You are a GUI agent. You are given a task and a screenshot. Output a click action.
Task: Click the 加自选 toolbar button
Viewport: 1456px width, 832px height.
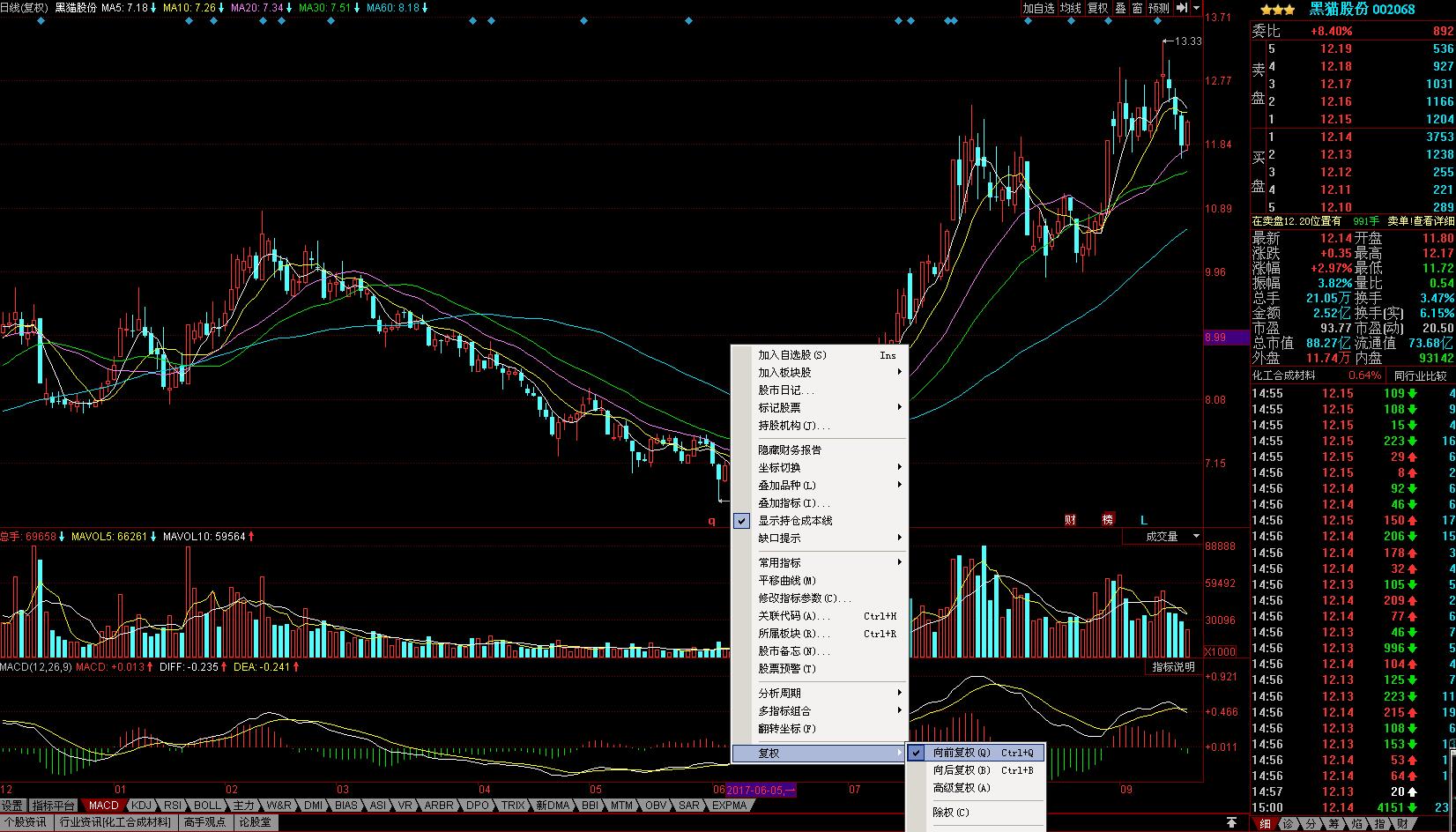pyautogui.click(x=1038, y=8)
